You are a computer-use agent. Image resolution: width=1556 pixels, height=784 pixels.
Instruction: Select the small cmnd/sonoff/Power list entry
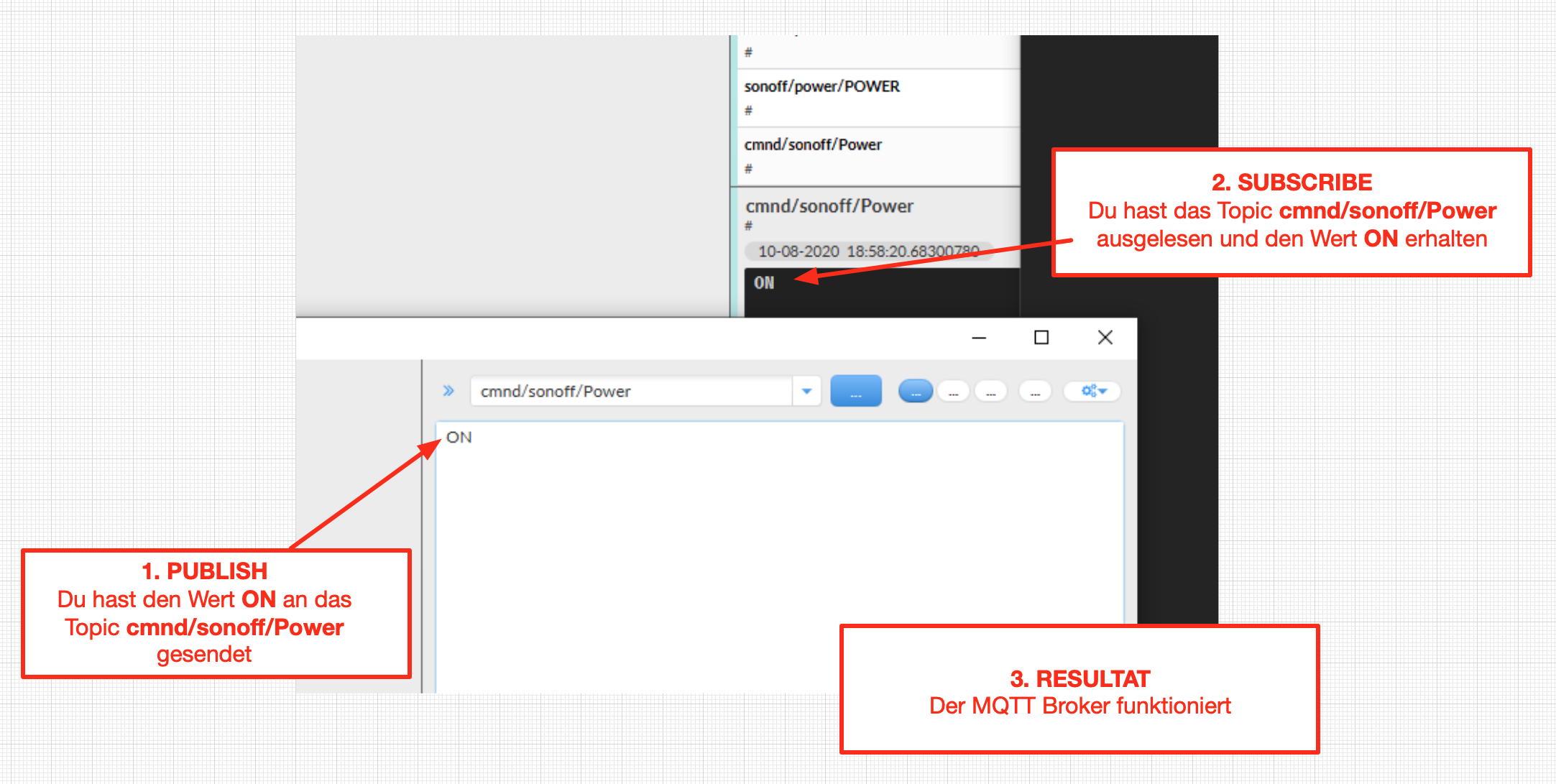812,145
